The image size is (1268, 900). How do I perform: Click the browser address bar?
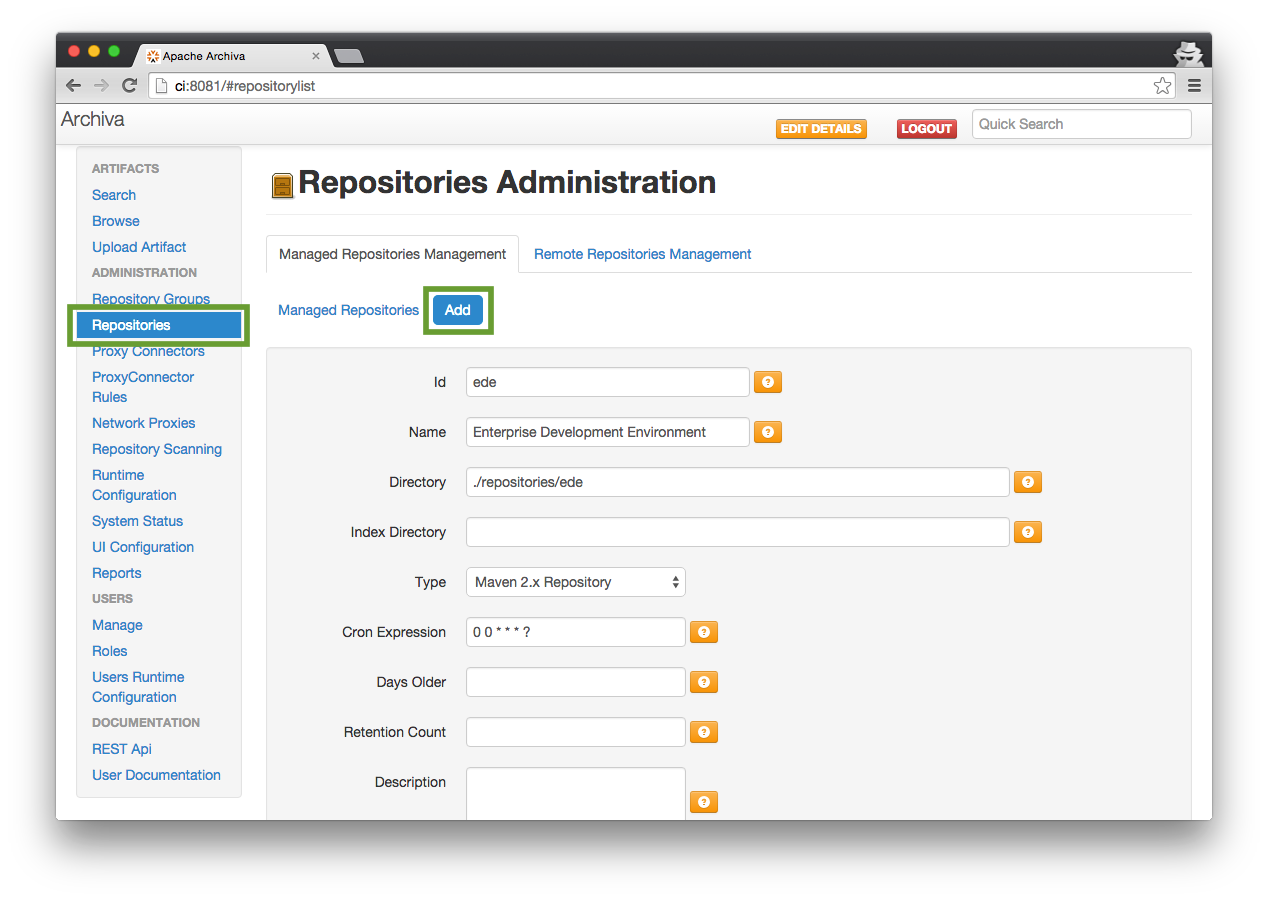pos(660,86)
